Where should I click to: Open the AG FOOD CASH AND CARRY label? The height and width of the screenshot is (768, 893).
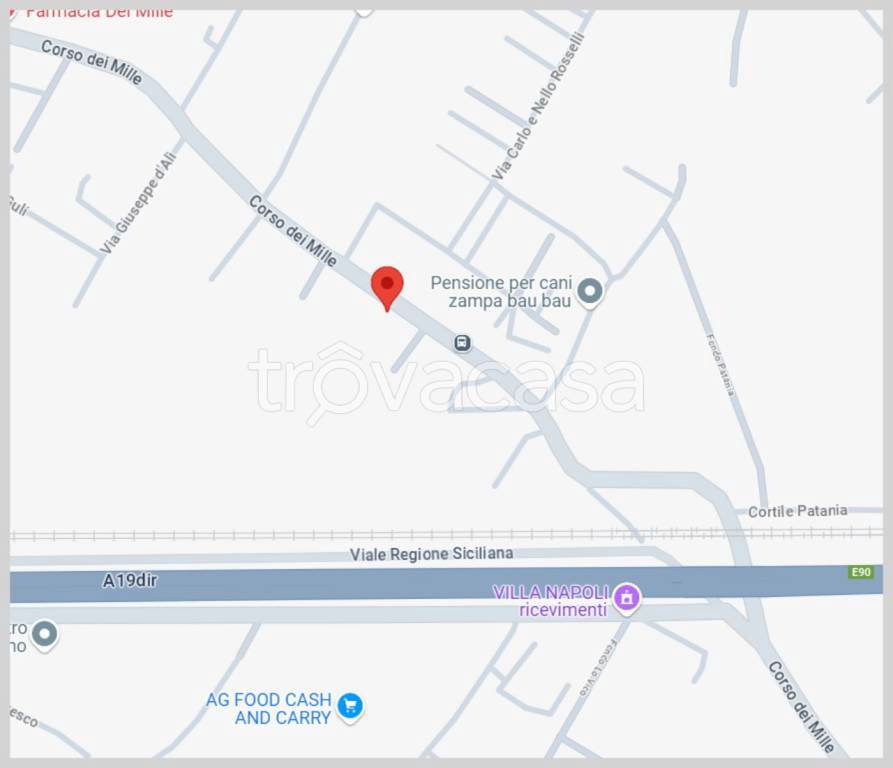point(269,708)
